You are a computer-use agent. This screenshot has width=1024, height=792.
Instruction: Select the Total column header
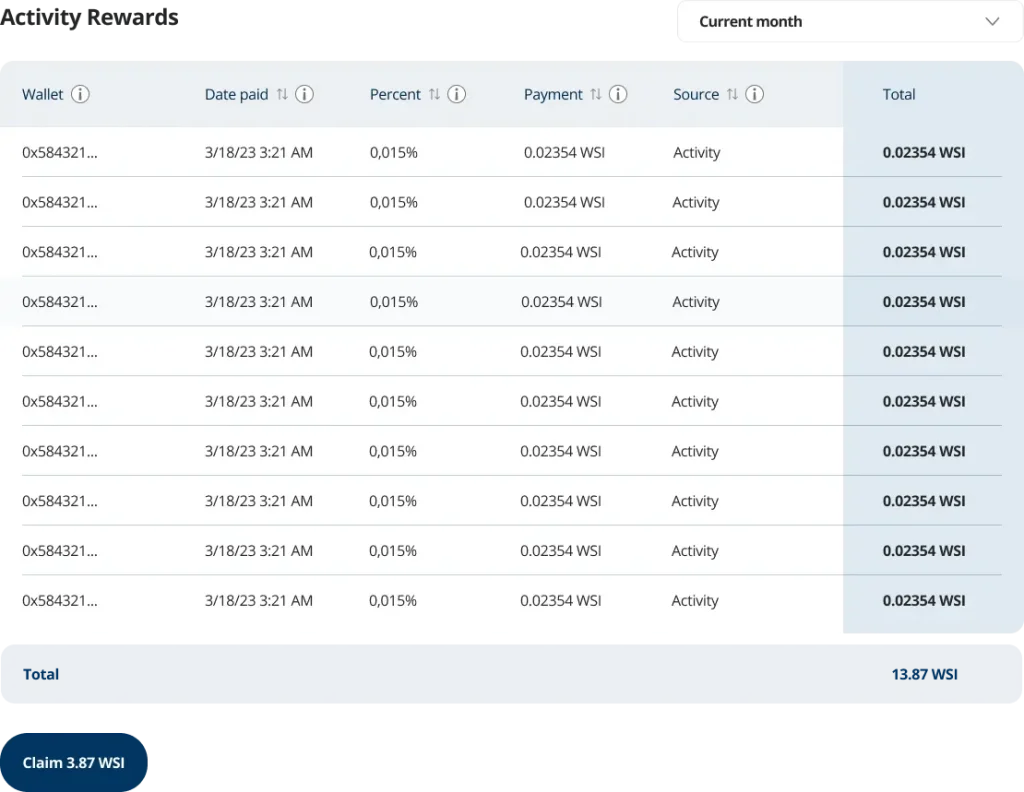(899, 94)
